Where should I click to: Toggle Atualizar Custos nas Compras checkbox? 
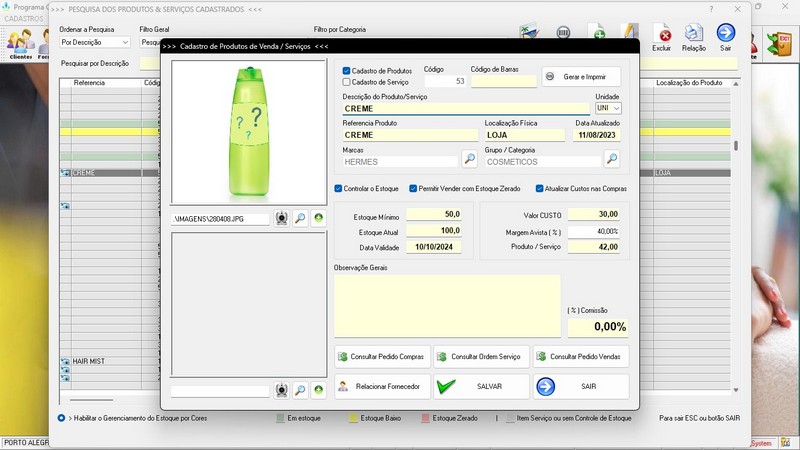tap(539, 189)
